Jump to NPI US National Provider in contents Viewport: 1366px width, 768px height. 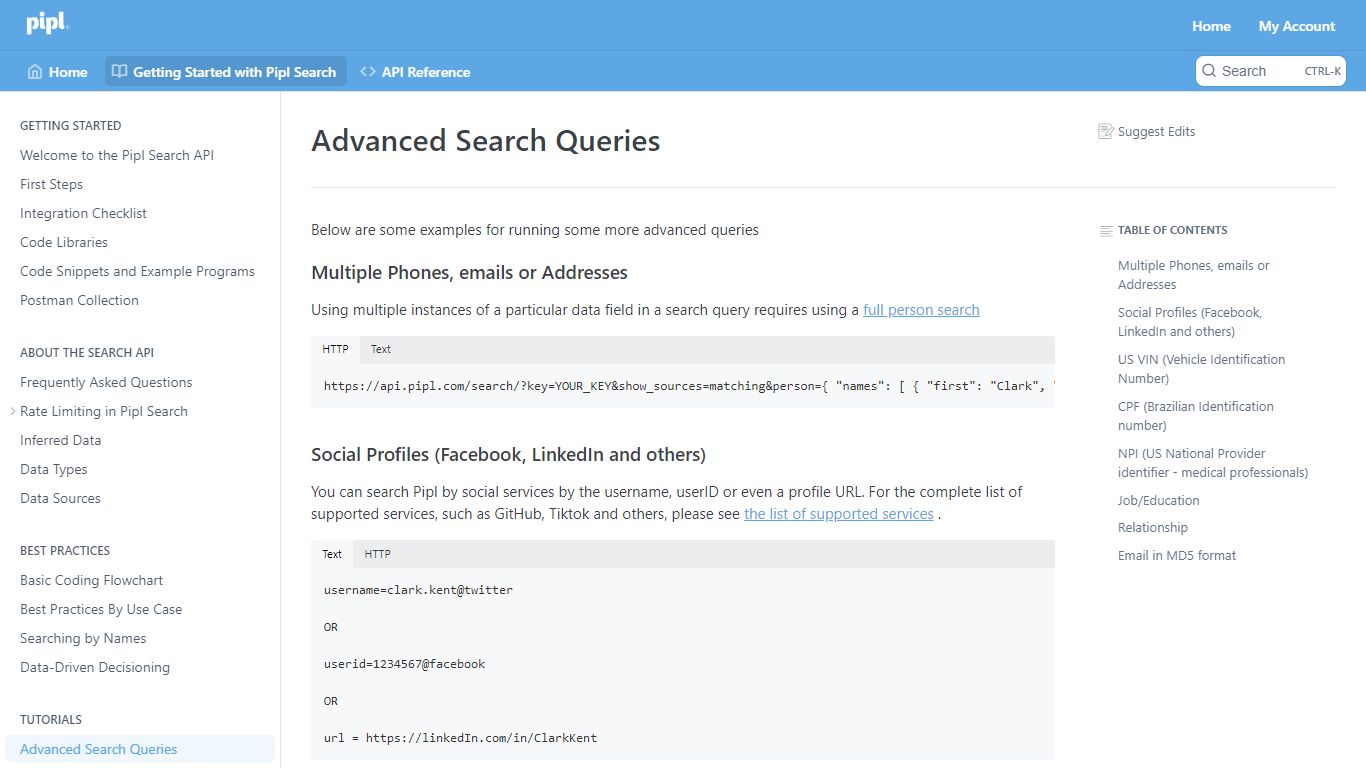1212,463
